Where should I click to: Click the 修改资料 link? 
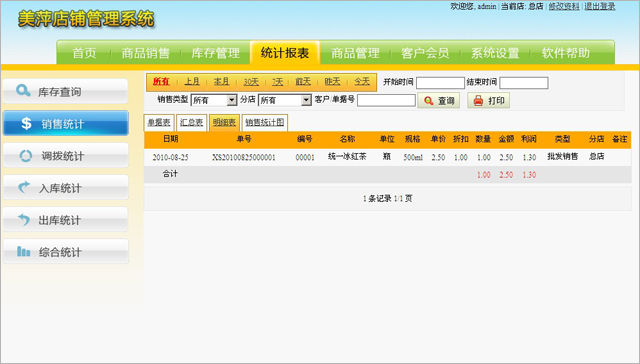pos(564,7)
